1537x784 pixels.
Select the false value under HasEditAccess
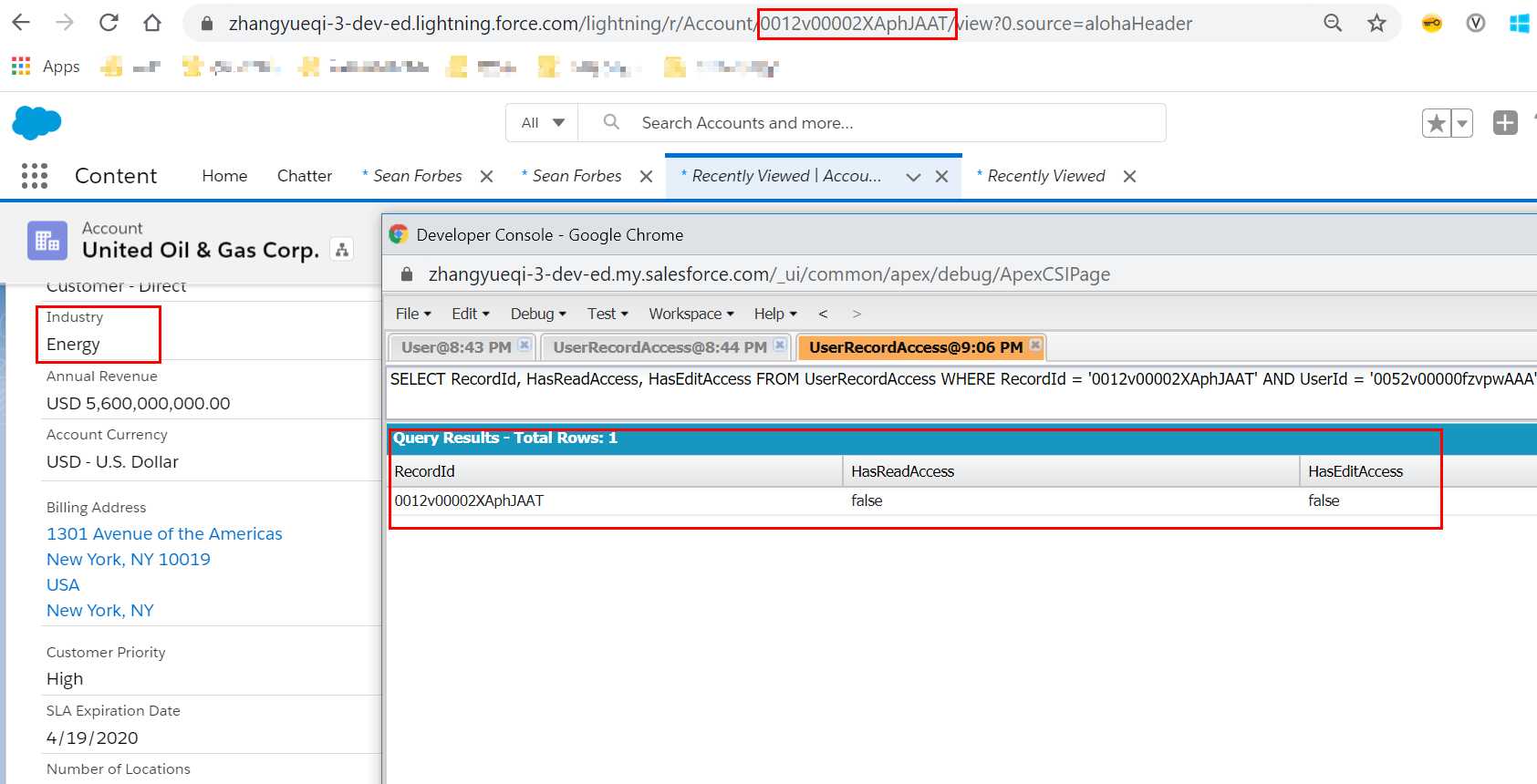[x=1324, y=500]
